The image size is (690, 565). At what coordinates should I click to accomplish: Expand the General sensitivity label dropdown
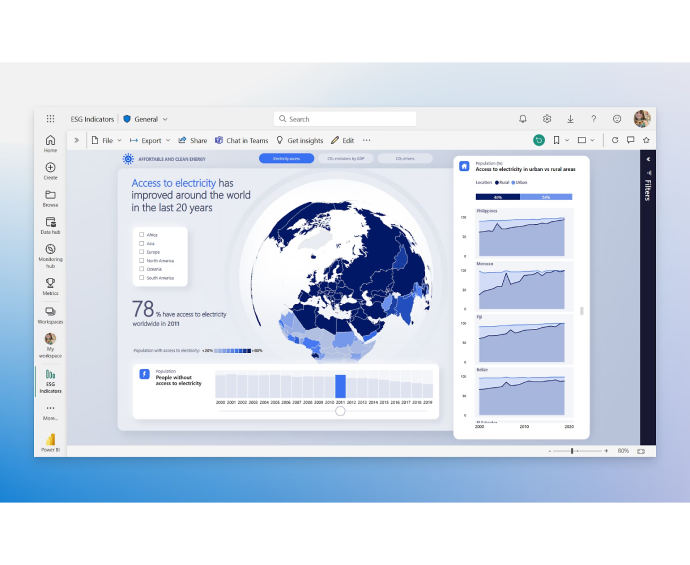pyautogui.click(x=165, y=119)
